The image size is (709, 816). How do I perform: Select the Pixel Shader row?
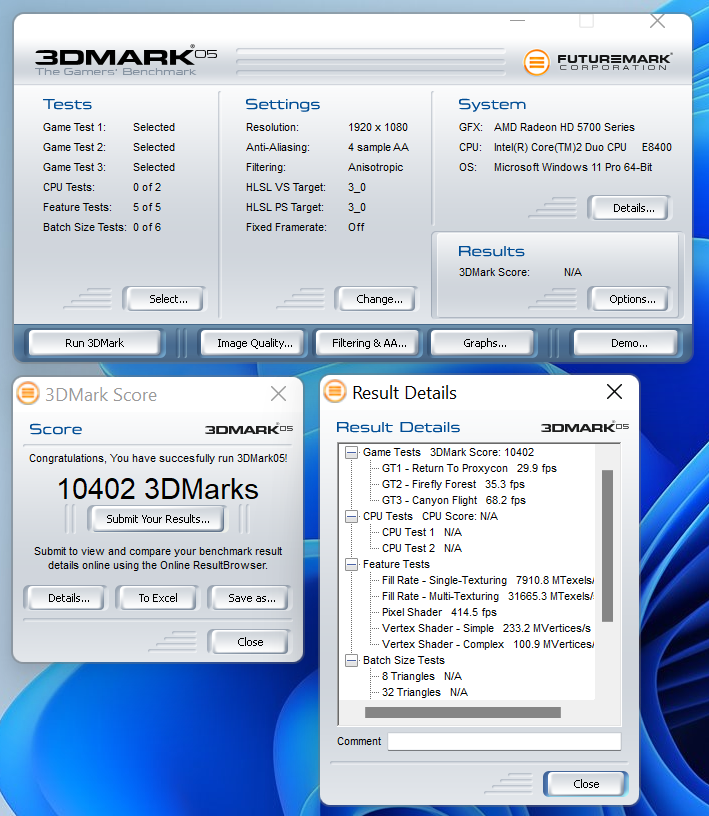pos(439,613)
